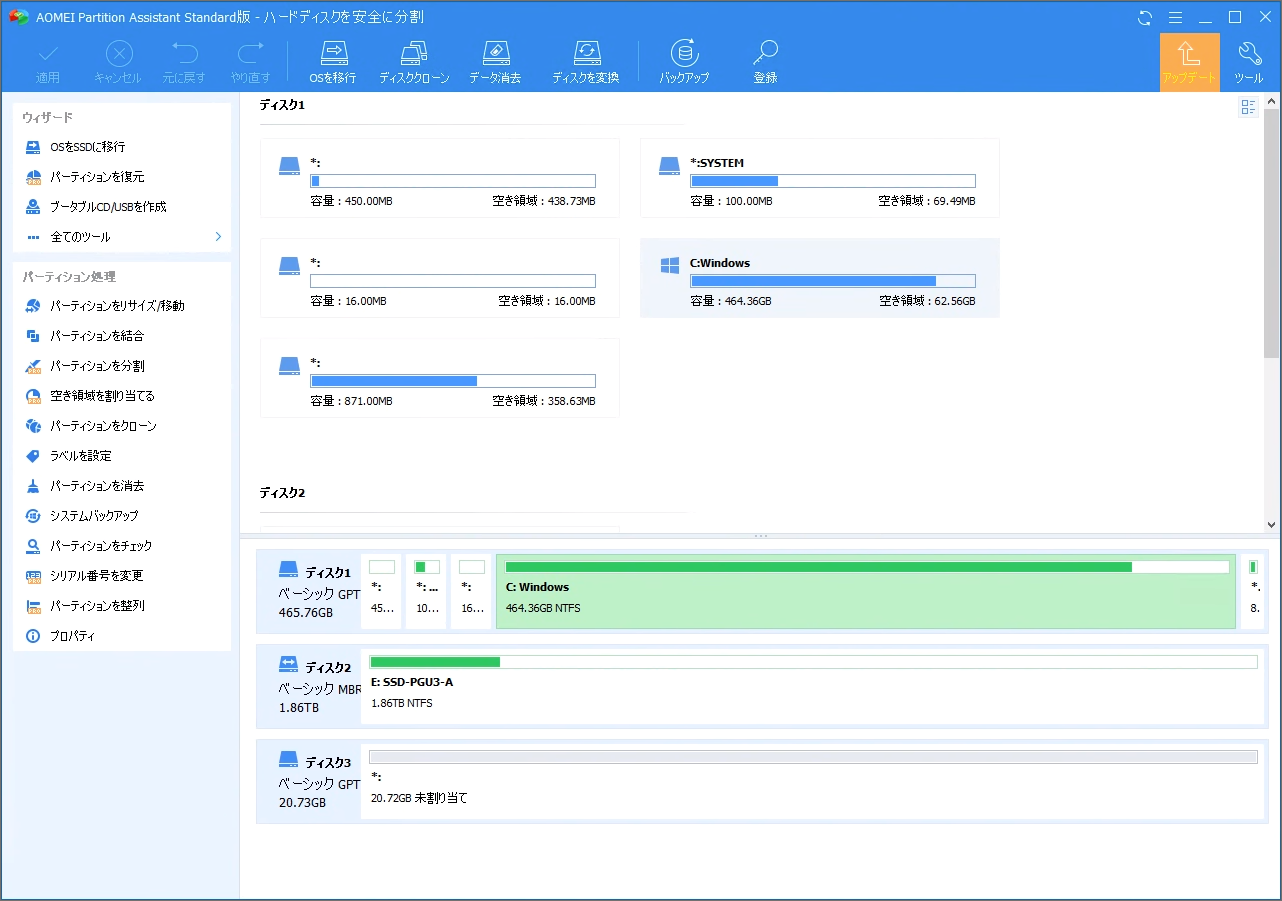
Task: Open the ディスククローン tool
Action: 414,62
